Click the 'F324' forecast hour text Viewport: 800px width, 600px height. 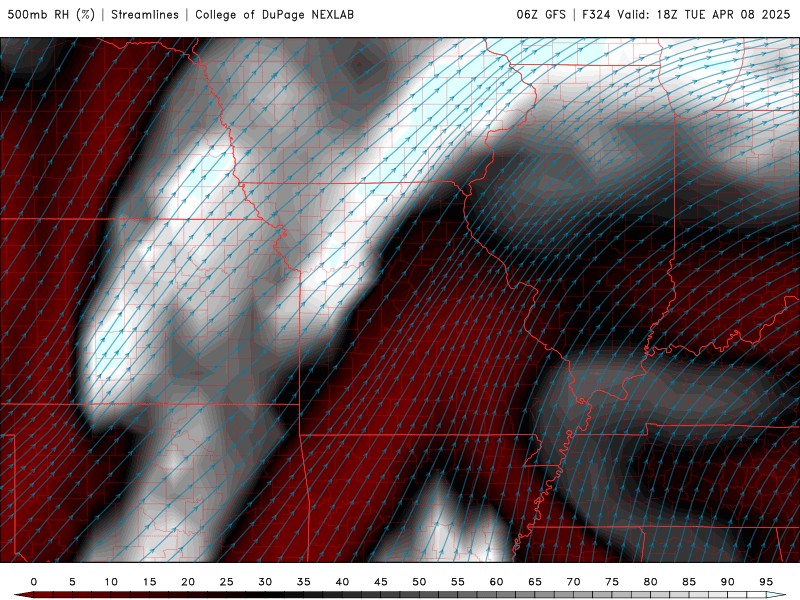click(x=596, y=14)
